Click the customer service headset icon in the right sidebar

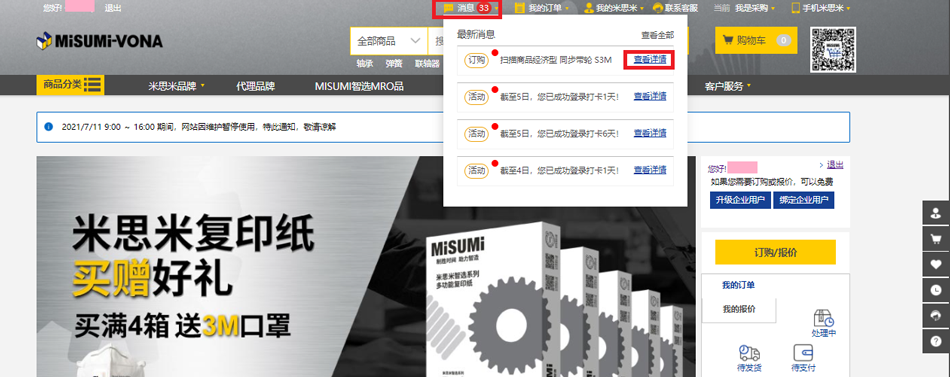[x=936, y=315]
